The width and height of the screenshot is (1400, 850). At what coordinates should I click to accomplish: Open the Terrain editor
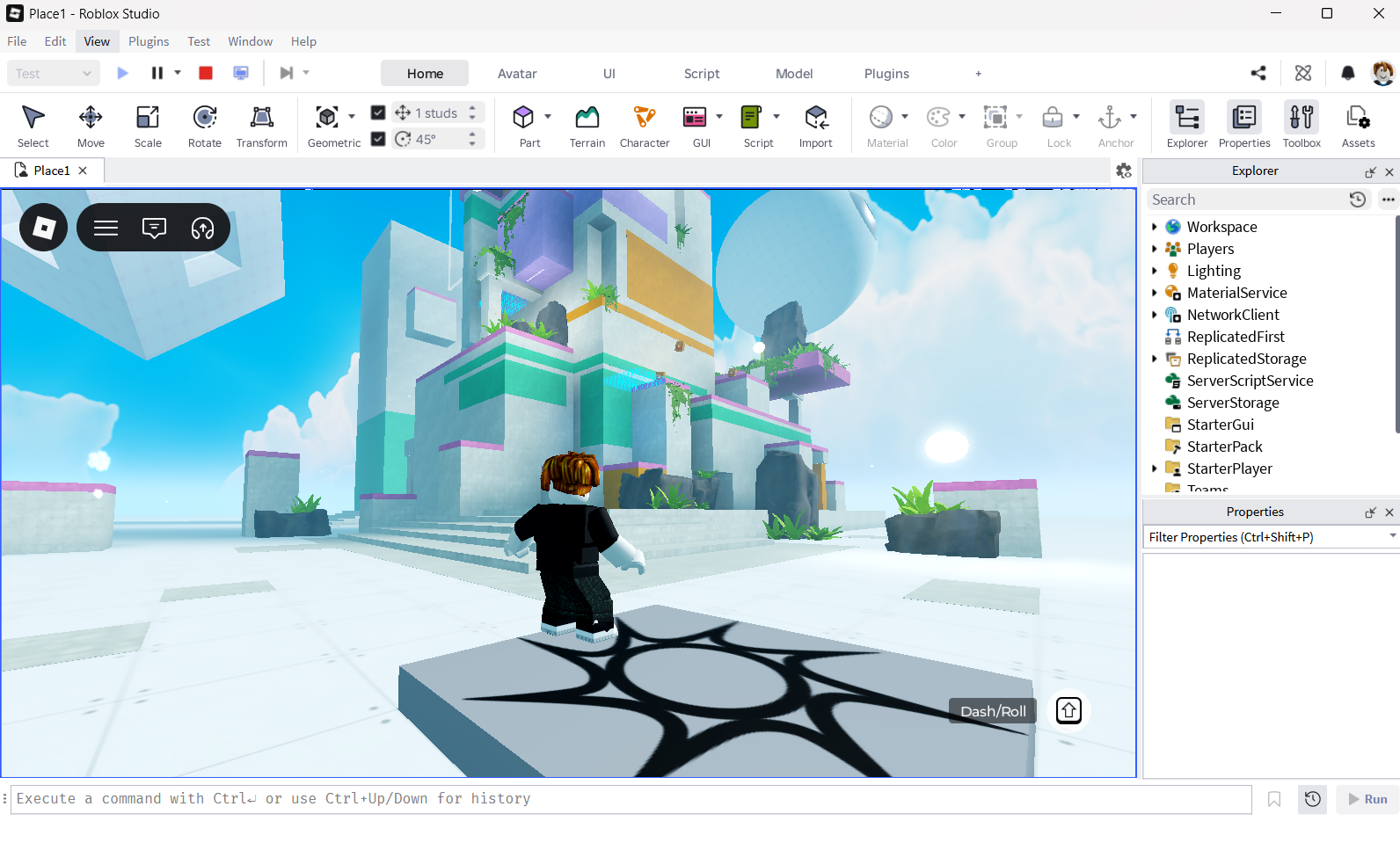click(587, 126)
